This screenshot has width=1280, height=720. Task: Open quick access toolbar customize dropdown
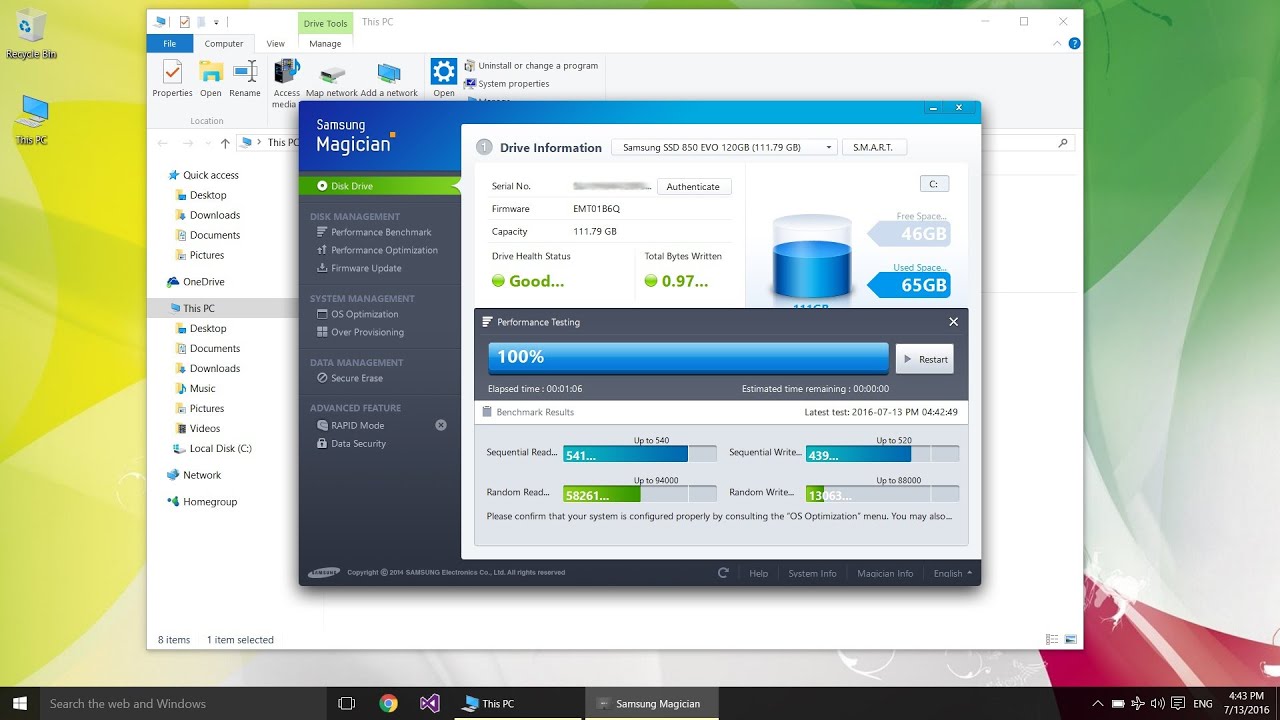[216, 22]
